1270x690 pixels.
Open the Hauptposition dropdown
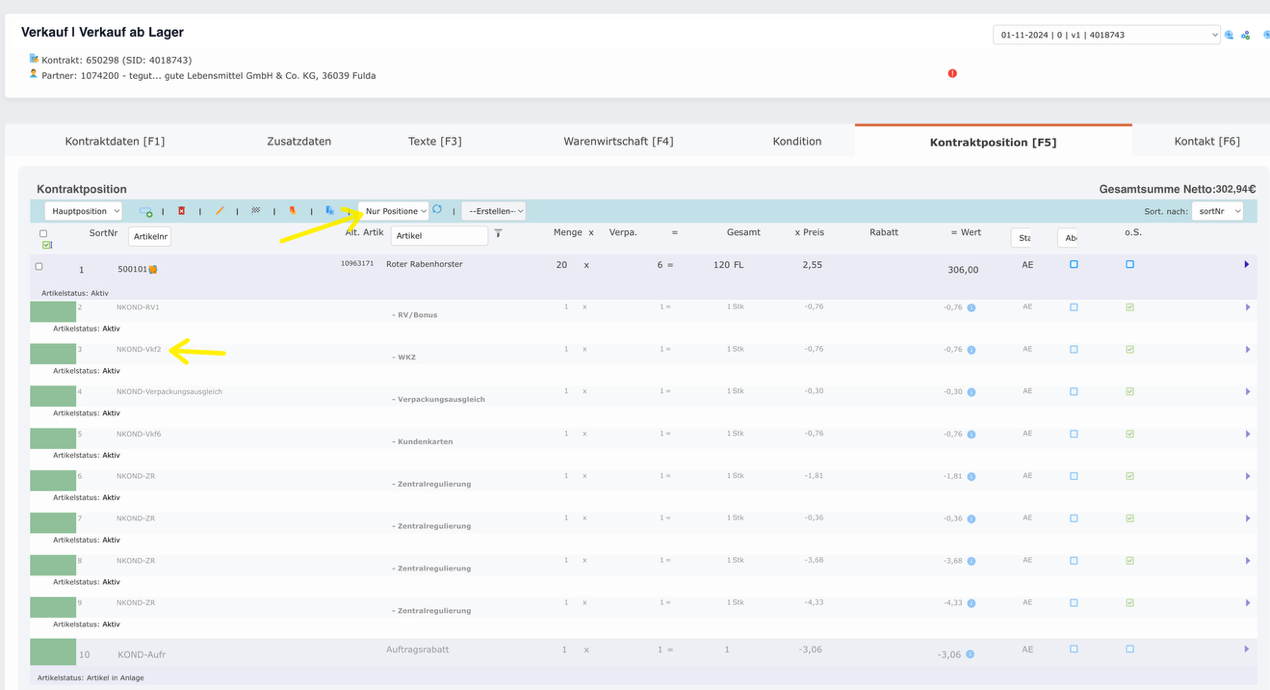tap(83, 211)
